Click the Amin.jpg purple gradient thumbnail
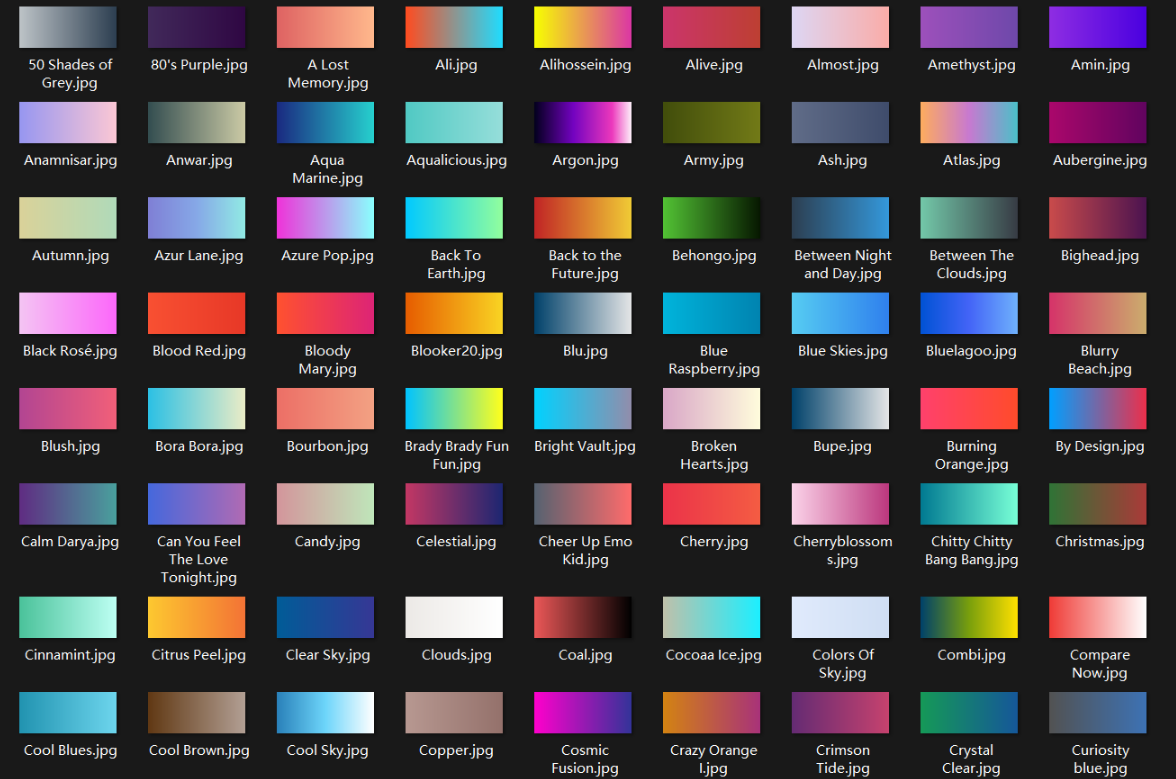 tap(1098, 27)
